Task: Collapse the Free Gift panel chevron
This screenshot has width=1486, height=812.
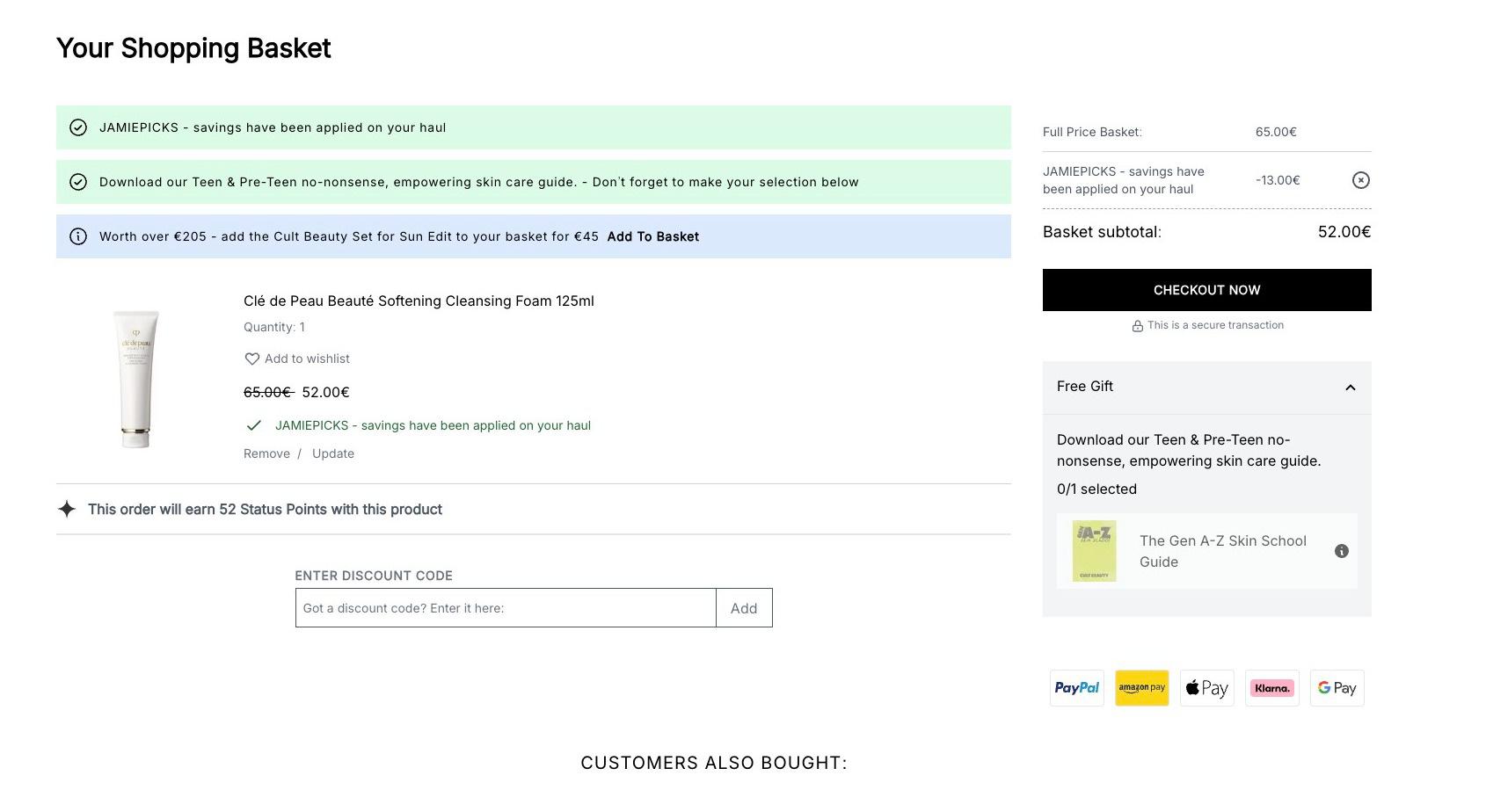Action: point(1351,388)
